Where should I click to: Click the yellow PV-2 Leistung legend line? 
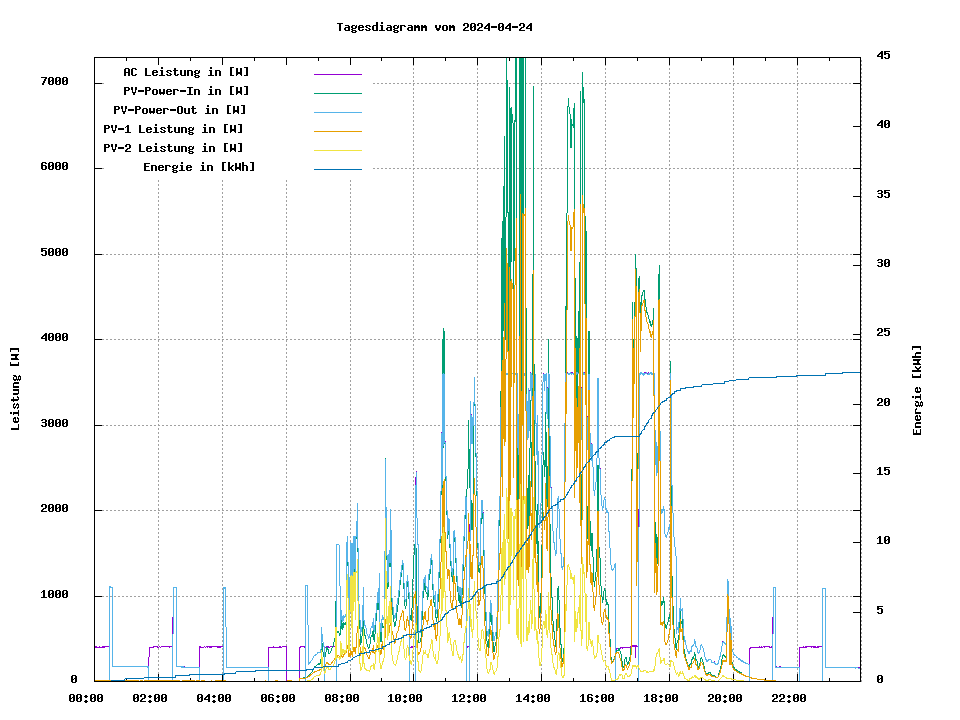(337, 149)
